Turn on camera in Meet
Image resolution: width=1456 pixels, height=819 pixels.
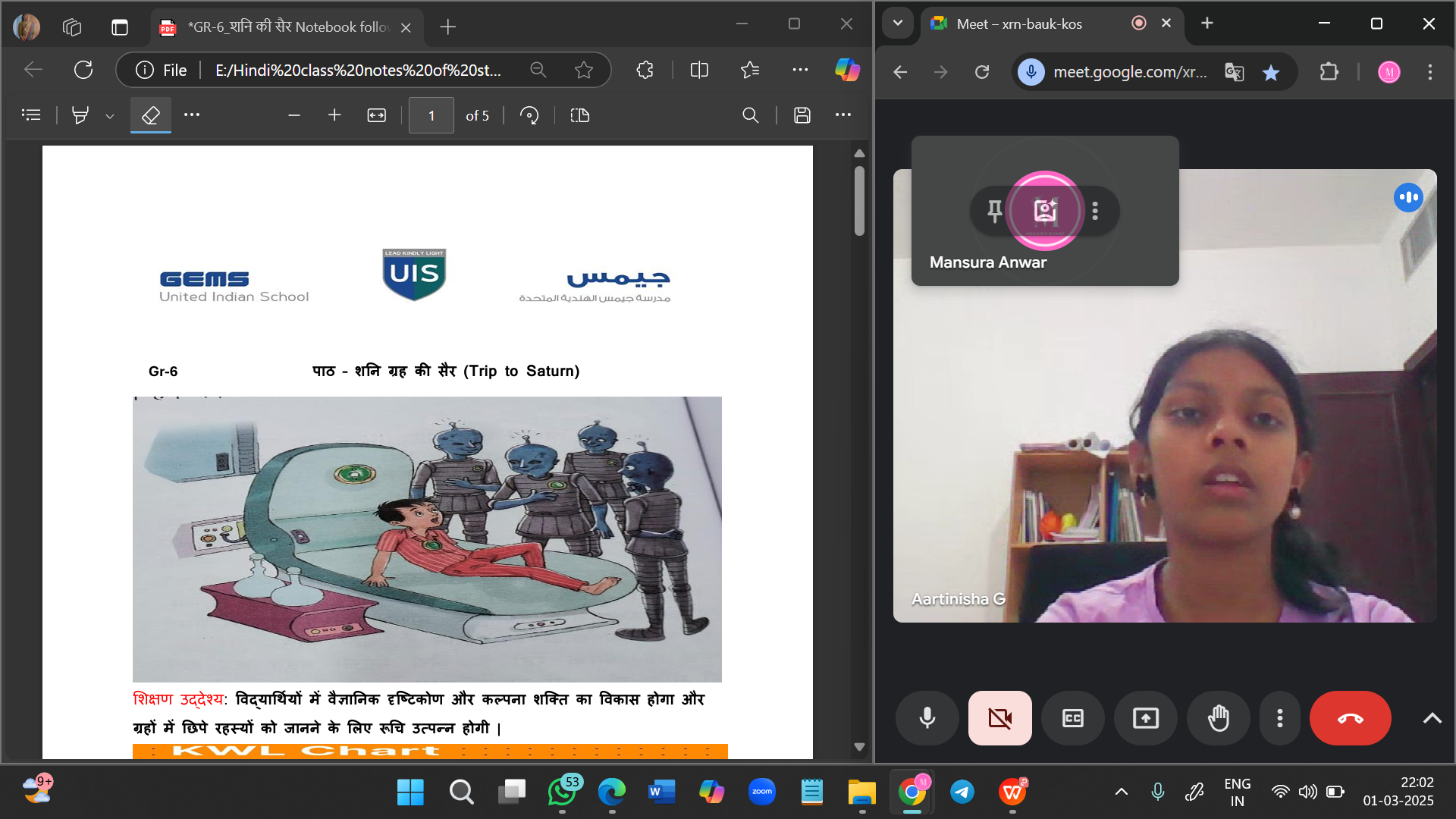point(999,717)
